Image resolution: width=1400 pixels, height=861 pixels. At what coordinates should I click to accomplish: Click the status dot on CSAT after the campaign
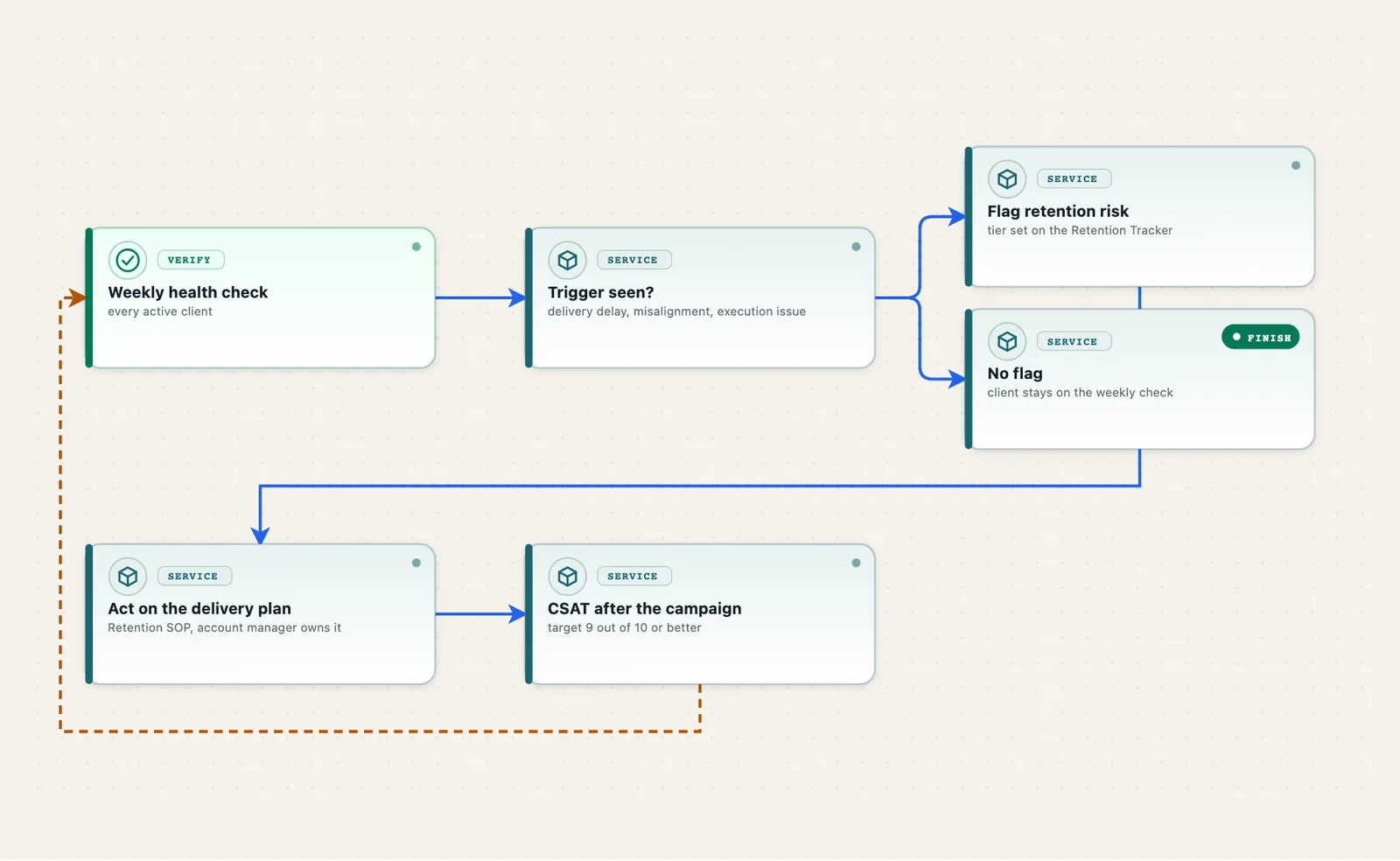856,563
